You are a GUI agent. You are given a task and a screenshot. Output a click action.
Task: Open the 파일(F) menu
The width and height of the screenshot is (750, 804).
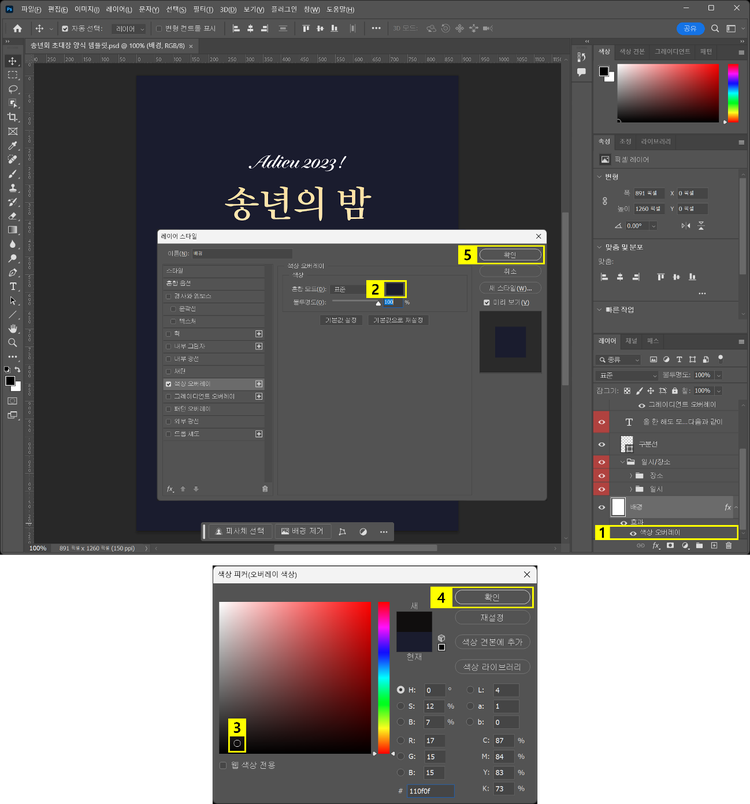point(31,9)
